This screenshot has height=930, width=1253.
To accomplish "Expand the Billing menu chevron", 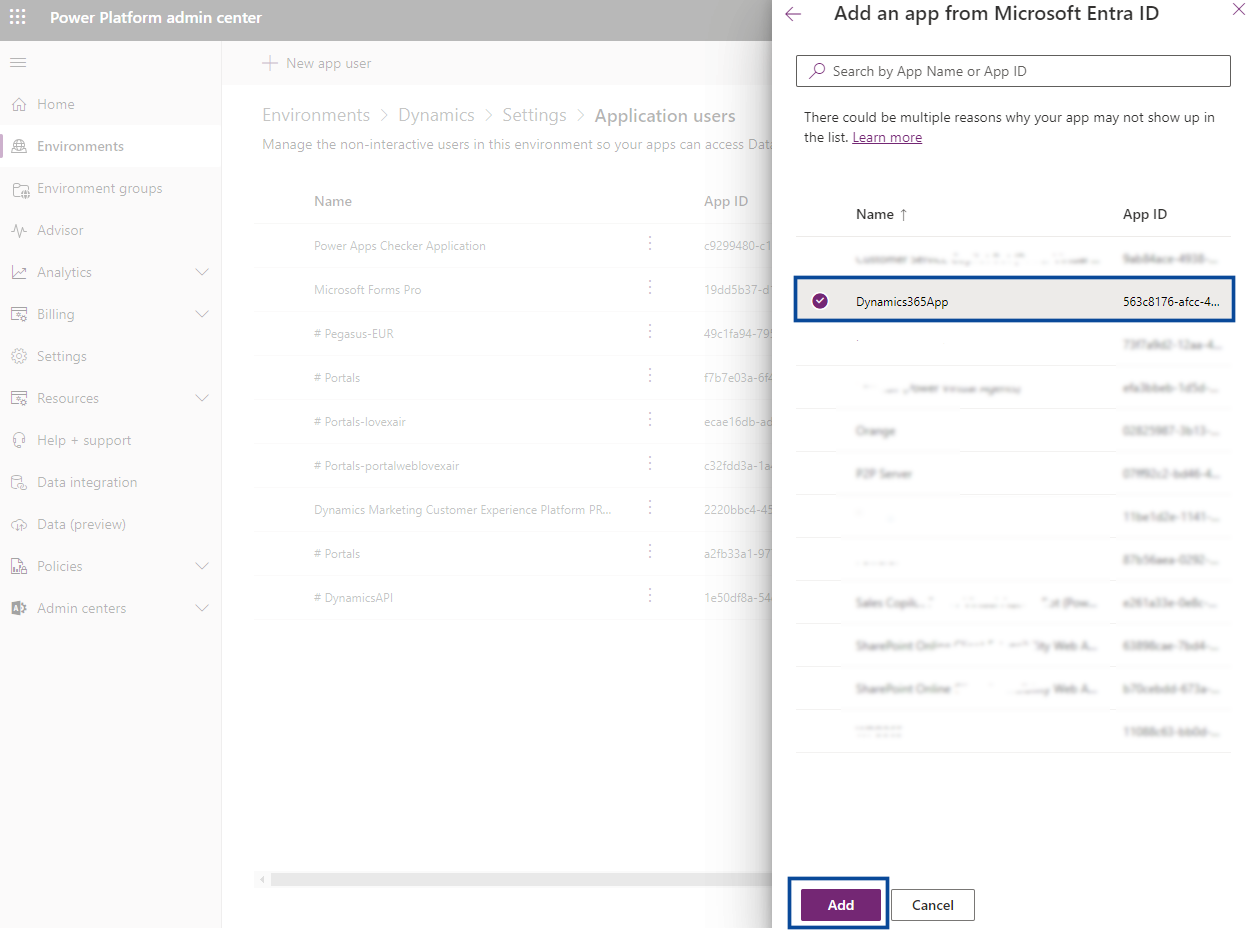I will click(x=202, y=314).
